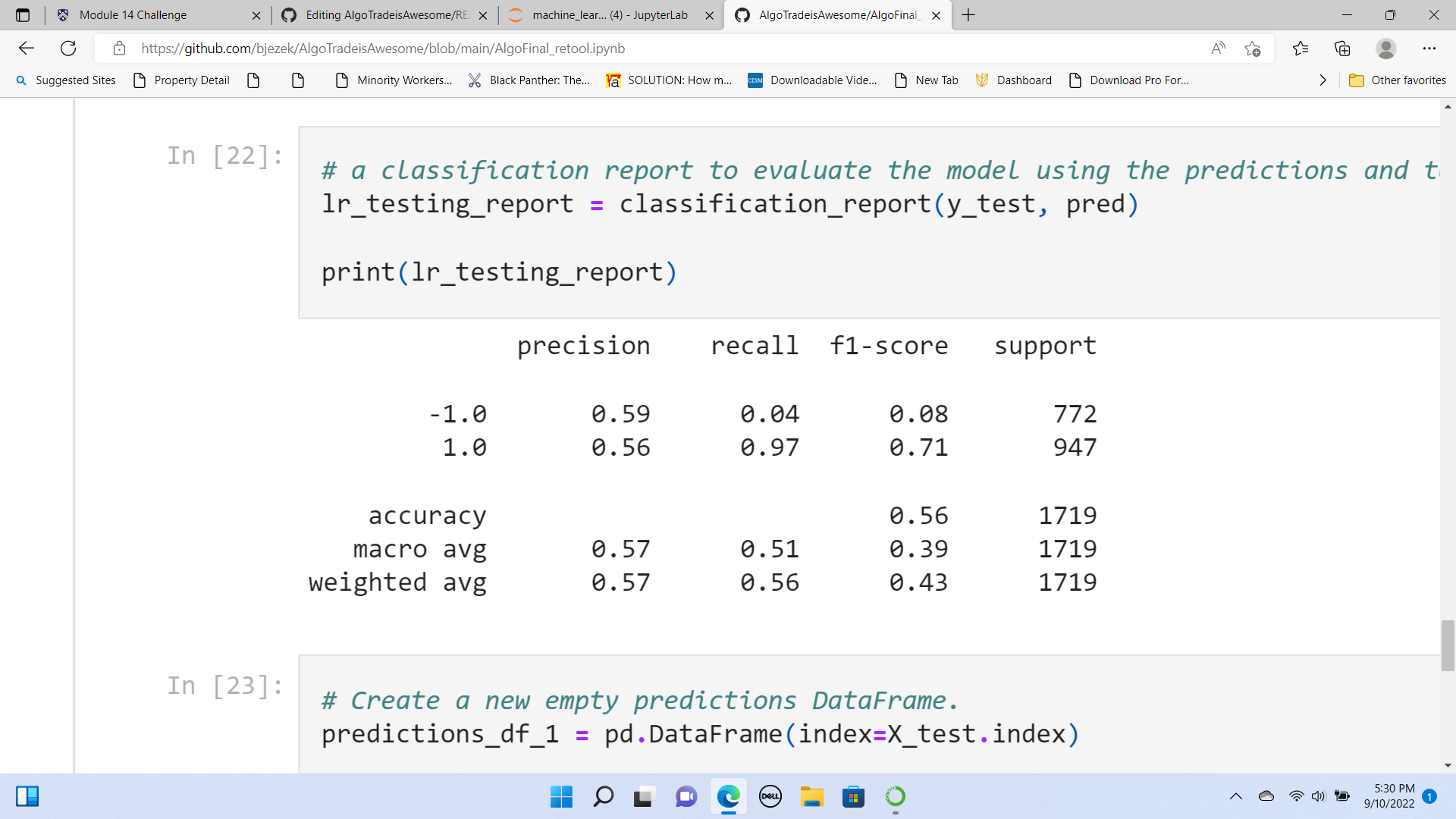Open Settings and more menu
The image size is (1456, 819).
(x=1429, y=49)
